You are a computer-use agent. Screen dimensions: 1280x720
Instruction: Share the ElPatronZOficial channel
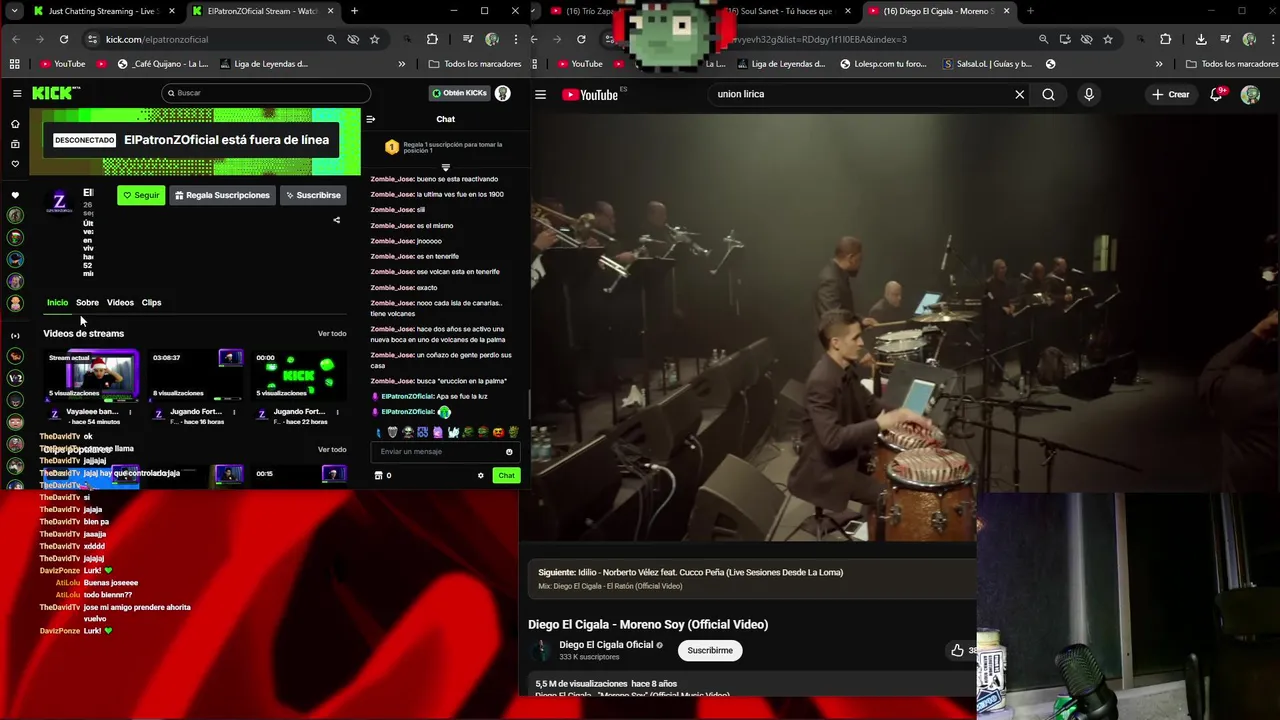tap(336, 220)
